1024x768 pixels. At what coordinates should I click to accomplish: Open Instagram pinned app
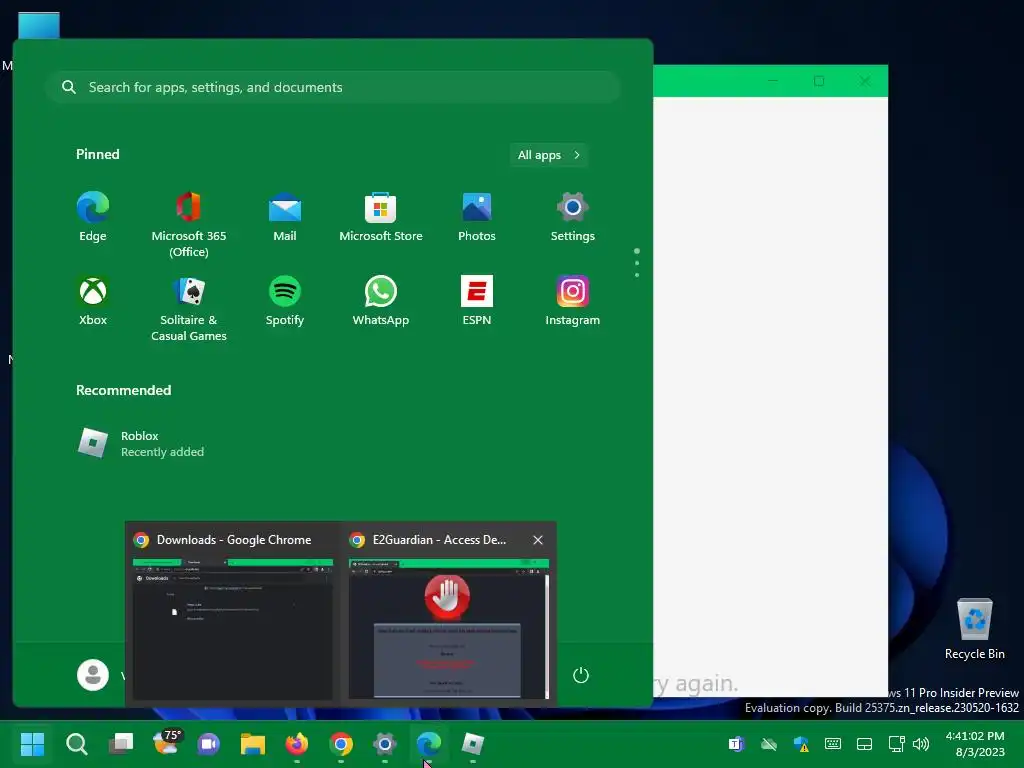(573, 301)
